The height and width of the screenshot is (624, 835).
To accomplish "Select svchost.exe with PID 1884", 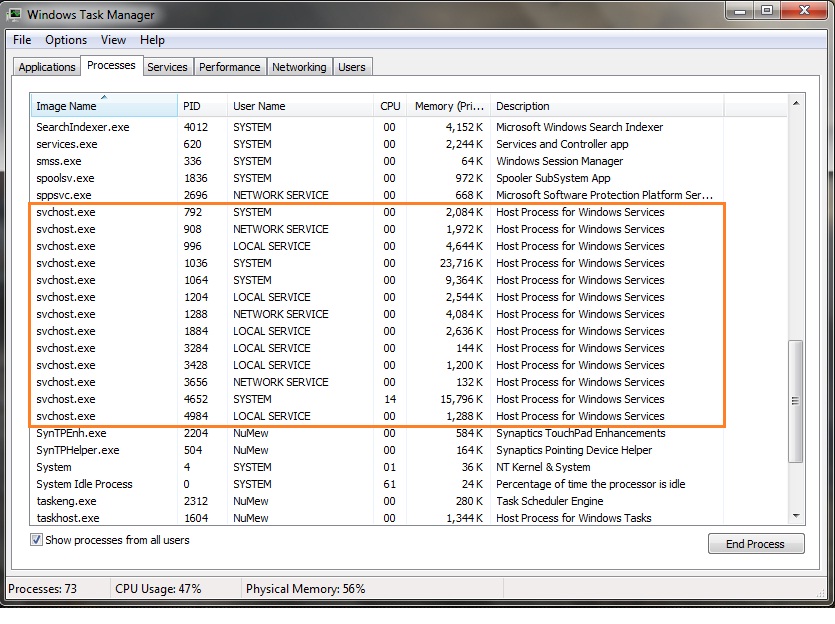I will 377,332.
